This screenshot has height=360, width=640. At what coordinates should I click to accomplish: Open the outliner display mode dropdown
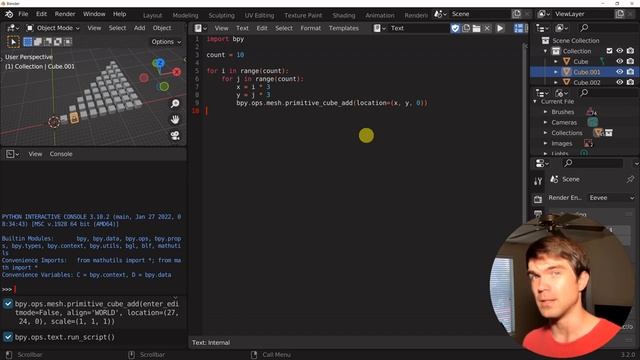tap(562, 28)
